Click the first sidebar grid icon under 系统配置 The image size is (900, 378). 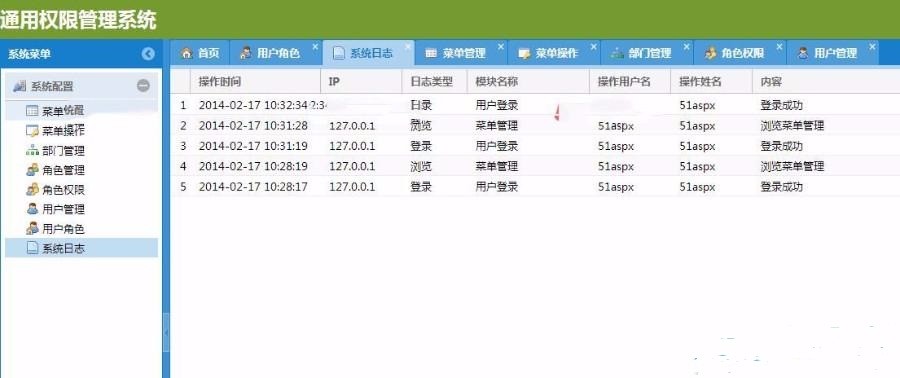click(32, 111)
